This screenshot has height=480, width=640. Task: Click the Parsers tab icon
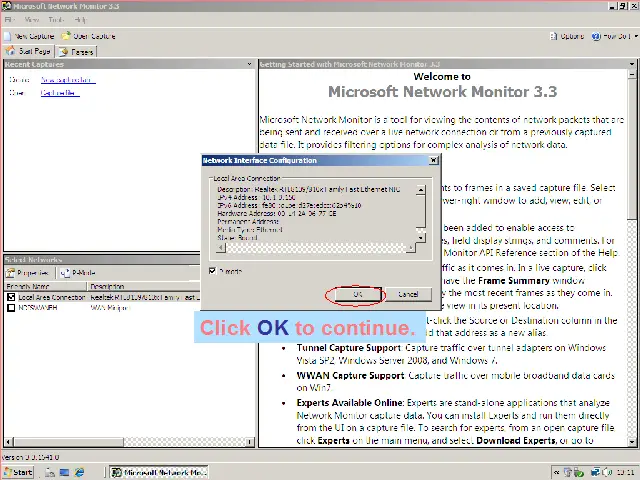(x=63, y=52)
